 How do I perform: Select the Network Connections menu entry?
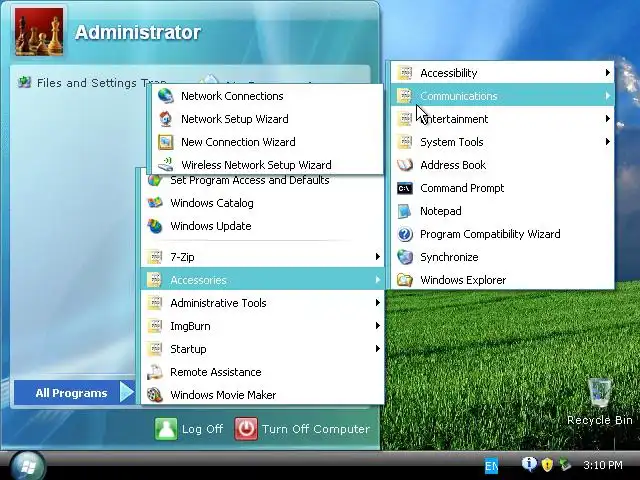pyautogui.click(x=267, y=96)
